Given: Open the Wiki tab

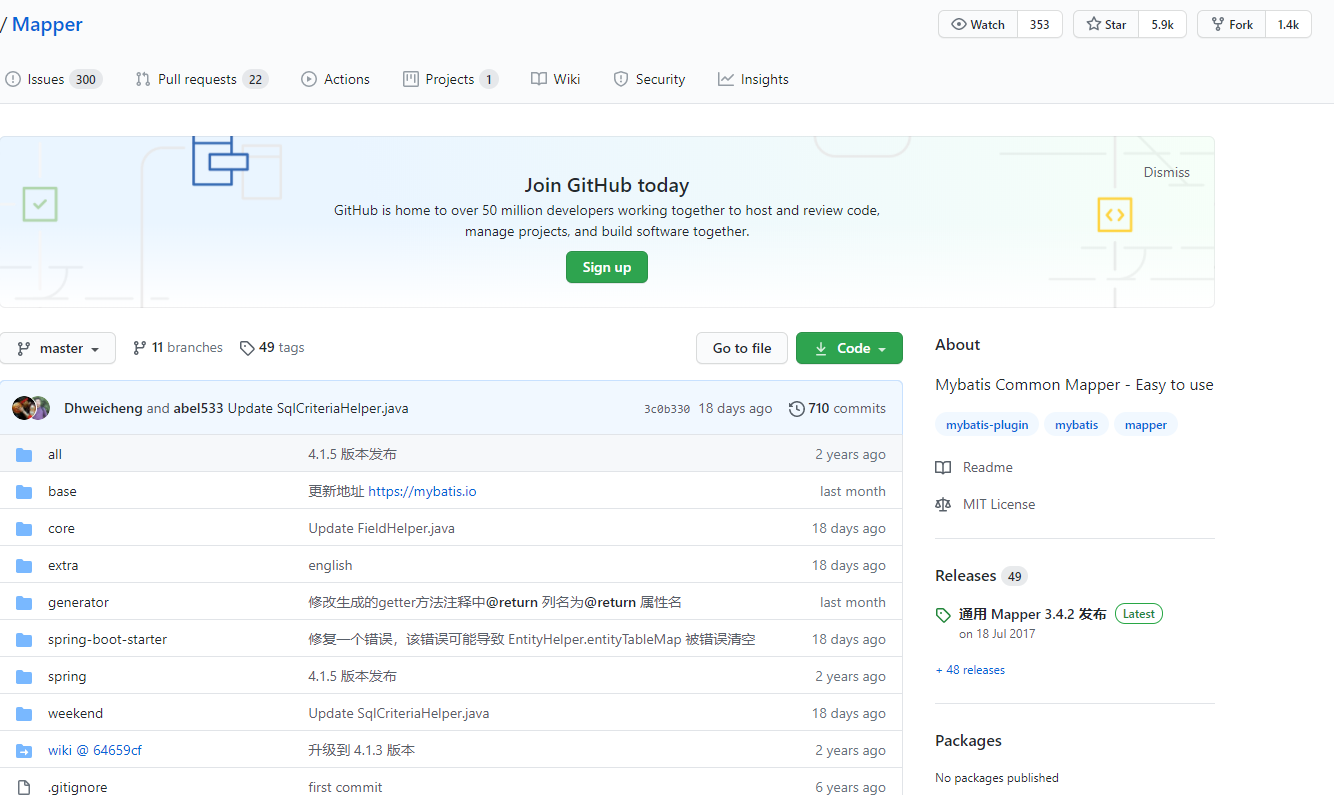Looking at the screenshot, I should [x=556, y=79].
